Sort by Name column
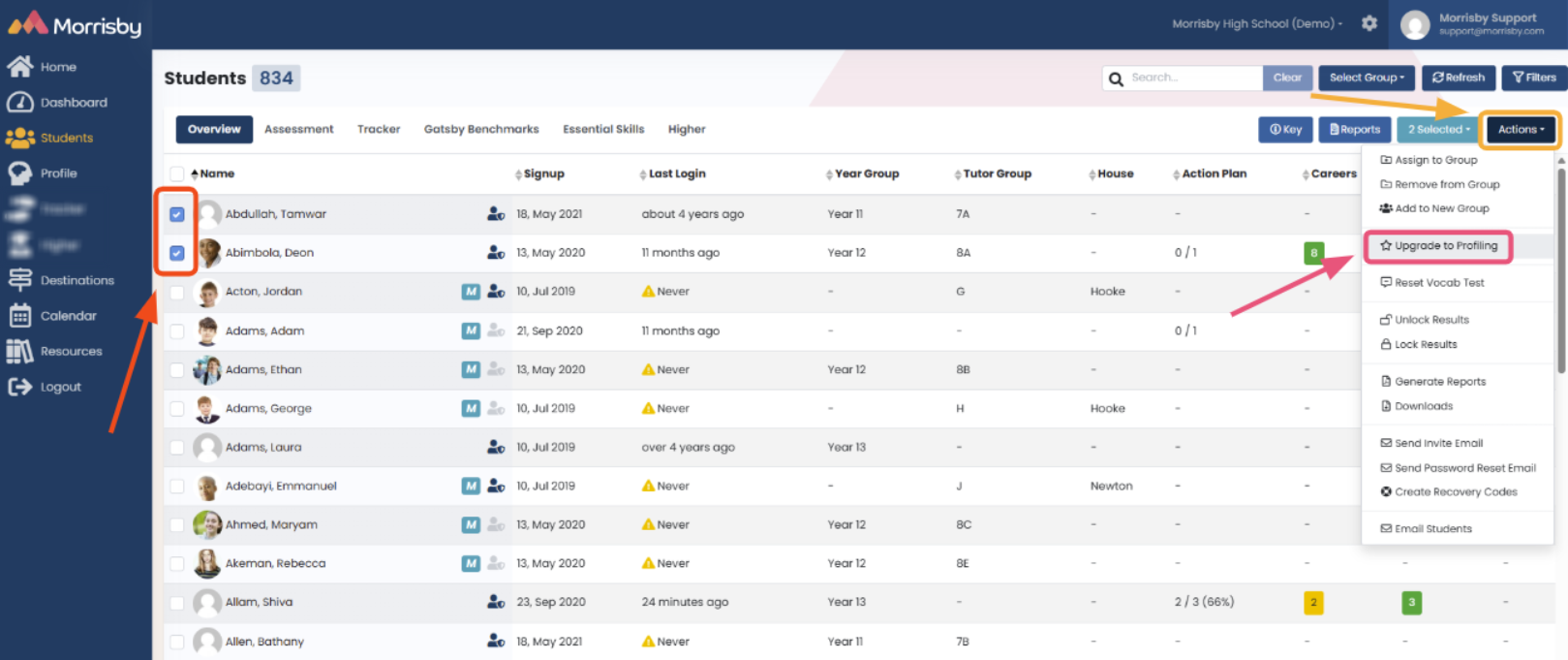Screen dimensions: 1568x660 click(x=213, y=173)
